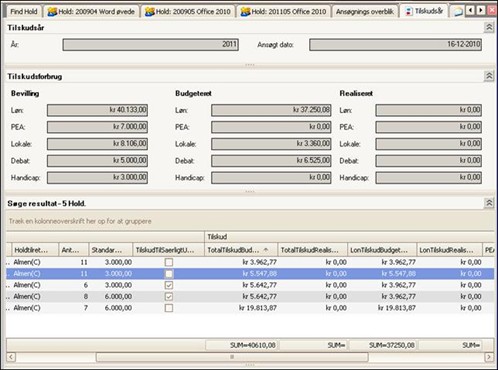Sort by the Holdtilret... column header
Image resolution: width=498 pixels, height=370 pixels.
(x=35, y=250)
